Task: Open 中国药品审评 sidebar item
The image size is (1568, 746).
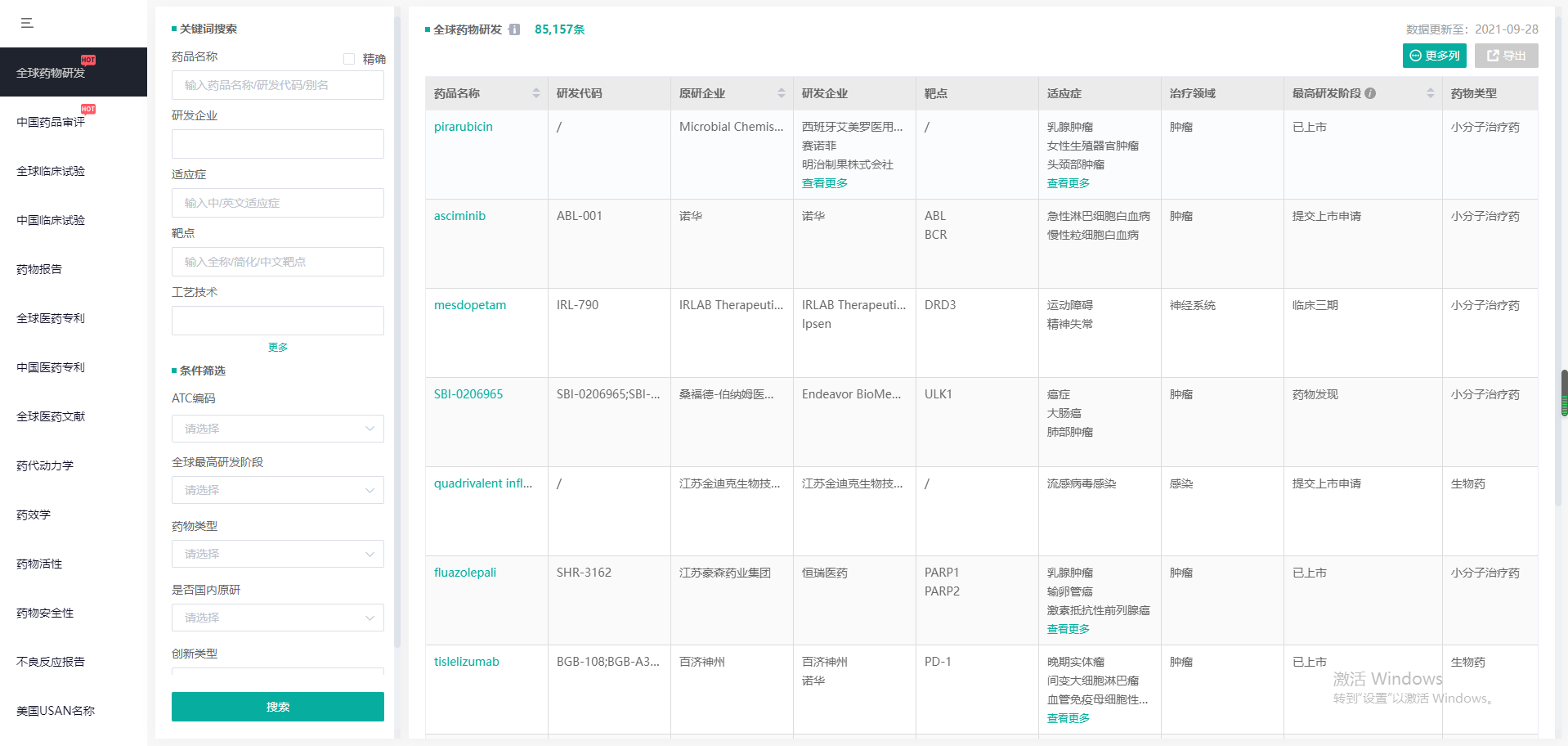Action: [74, 121]
